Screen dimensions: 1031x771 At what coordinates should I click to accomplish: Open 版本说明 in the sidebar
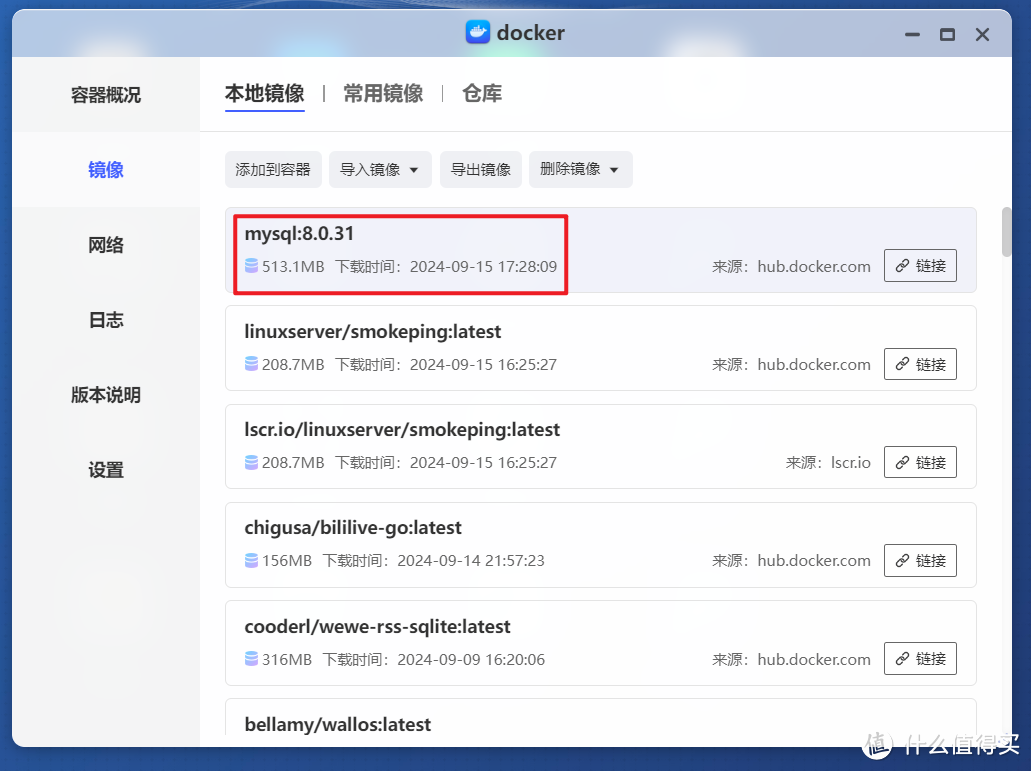(106, 394)
